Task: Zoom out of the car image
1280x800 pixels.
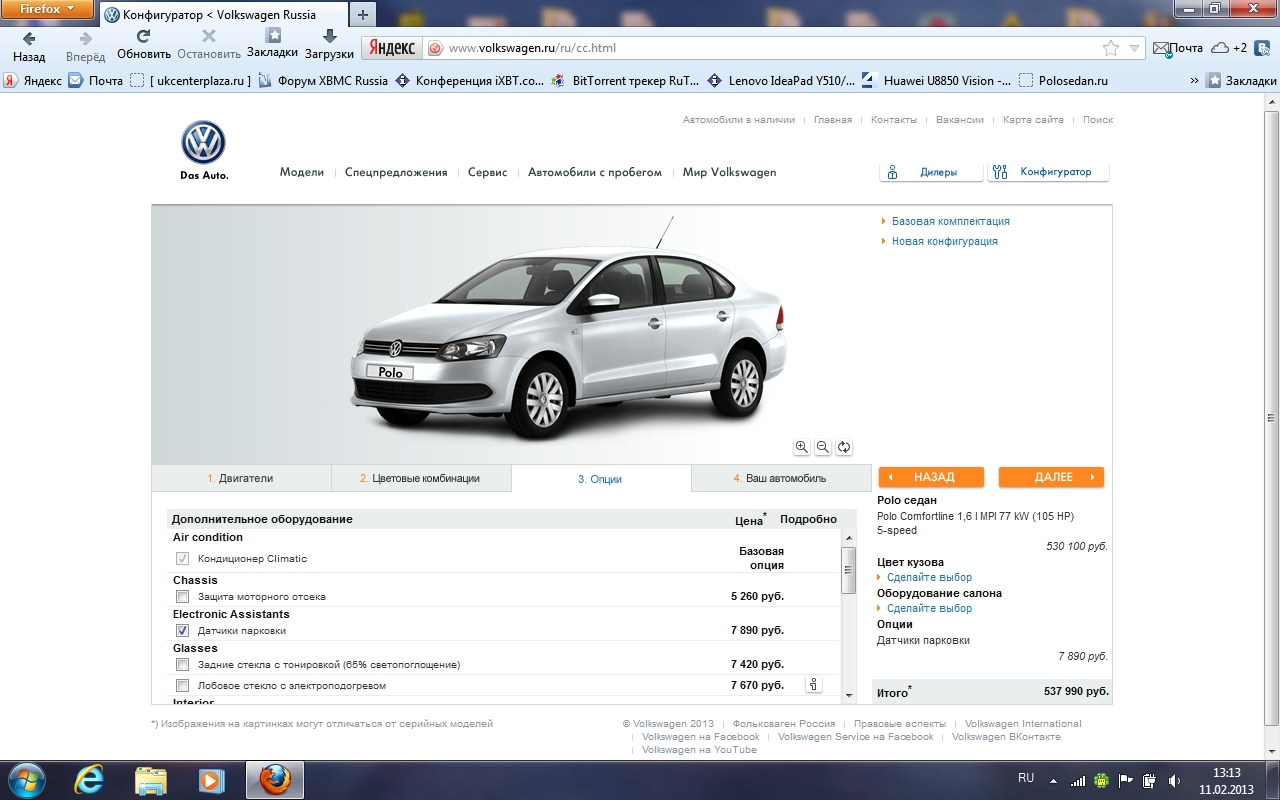Action: coord(823,447)
